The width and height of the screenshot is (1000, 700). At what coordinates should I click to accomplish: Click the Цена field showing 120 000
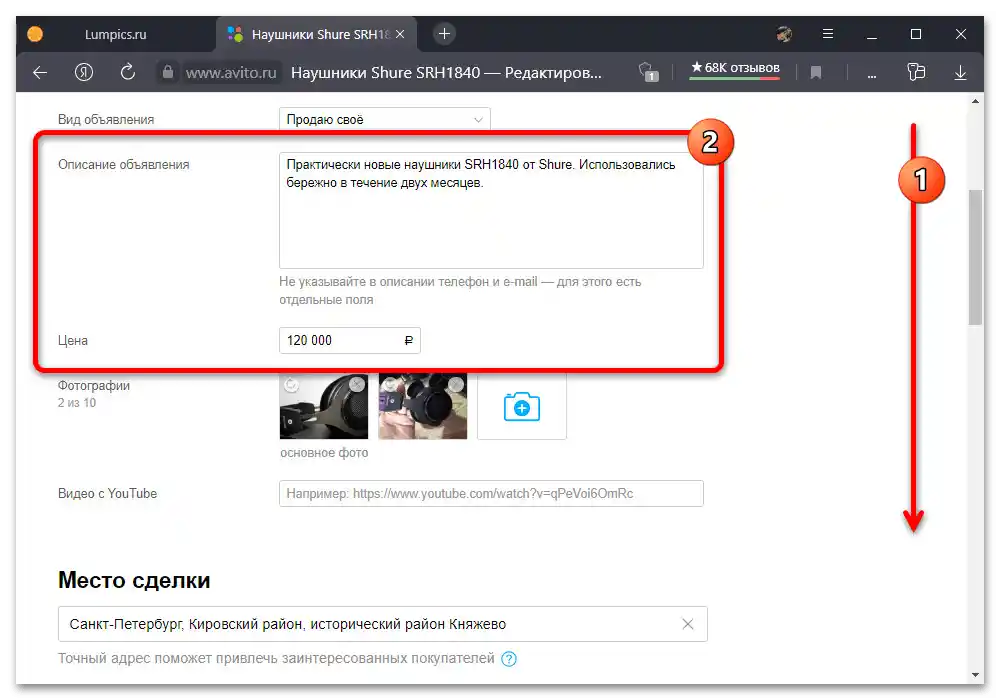point(349,340)
